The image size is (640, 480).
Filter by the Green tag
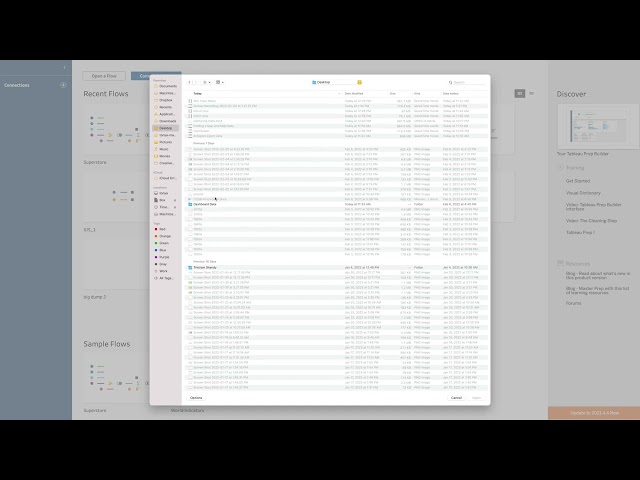pos(162,243)
